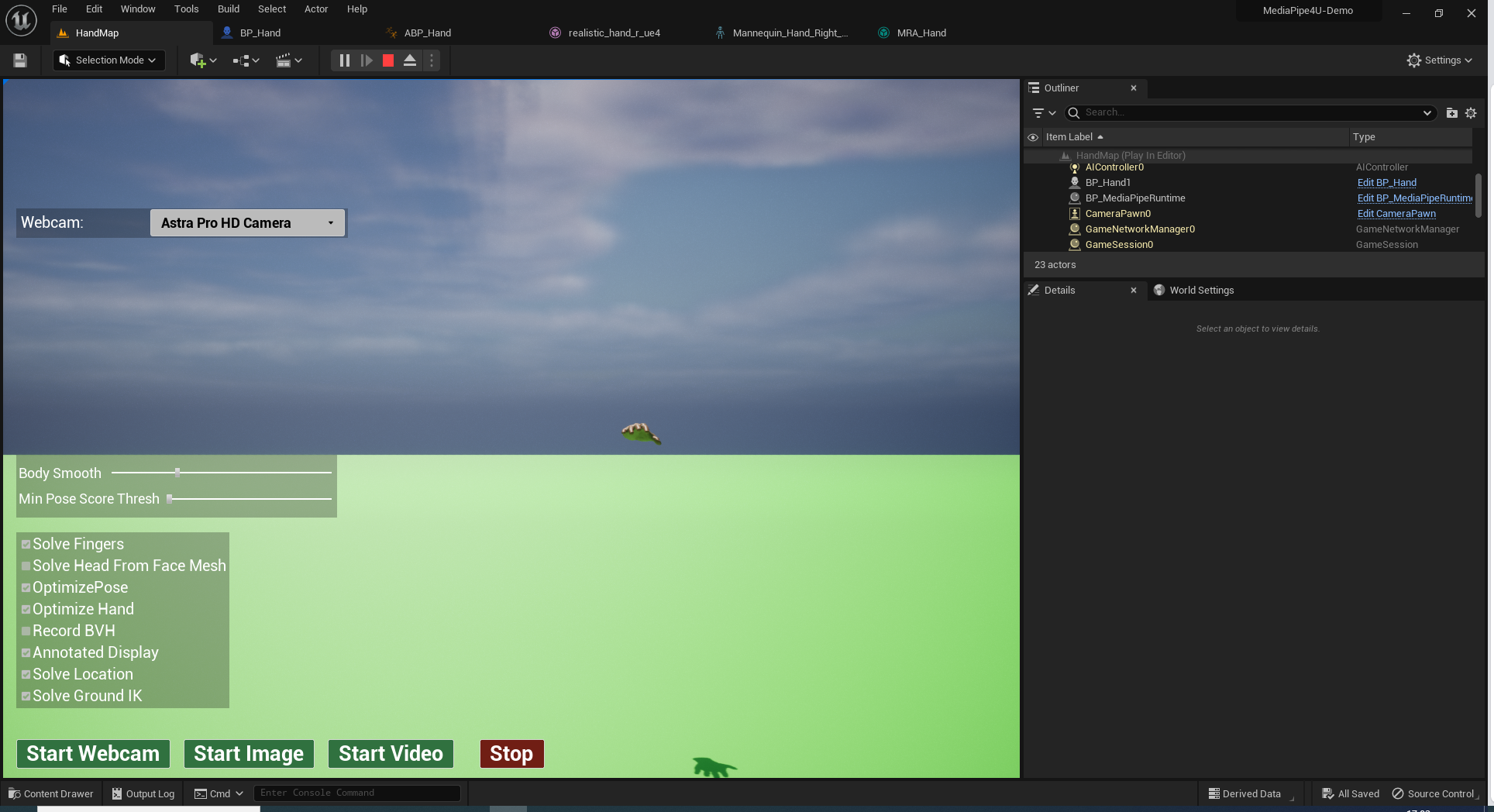This screenshot has height=812, width=1494.
Task: Create a new folder in the Outliner
Action: 1451,112
